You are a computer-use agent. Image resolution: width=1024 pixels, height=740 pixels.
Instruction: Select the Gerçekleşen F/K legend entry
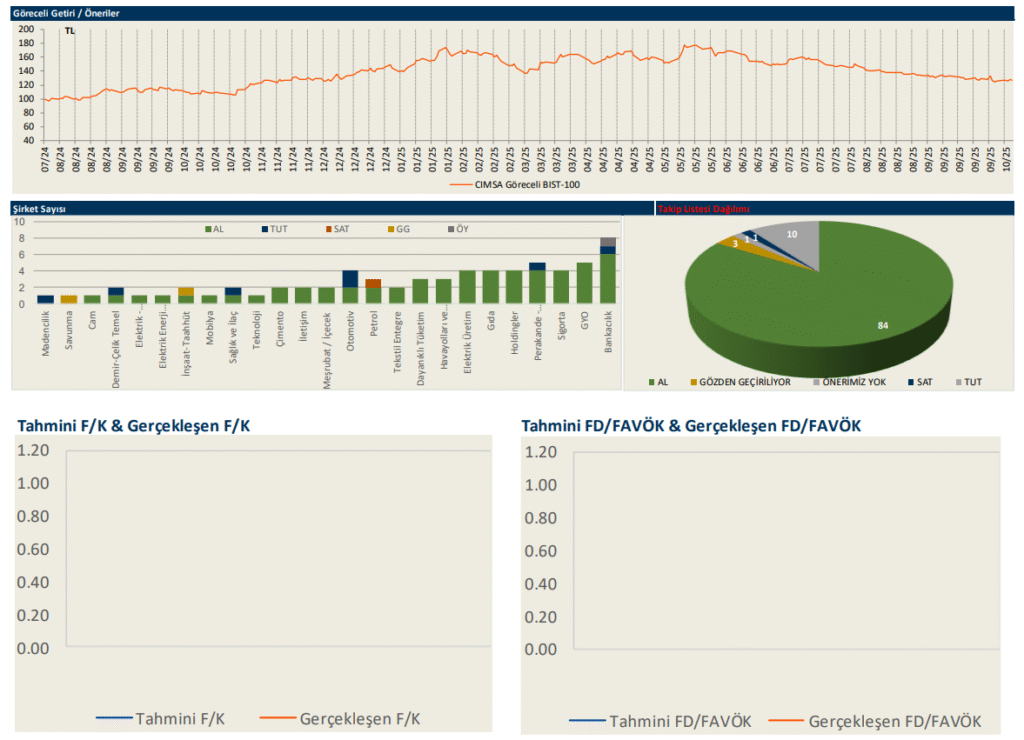pos(339,718)
